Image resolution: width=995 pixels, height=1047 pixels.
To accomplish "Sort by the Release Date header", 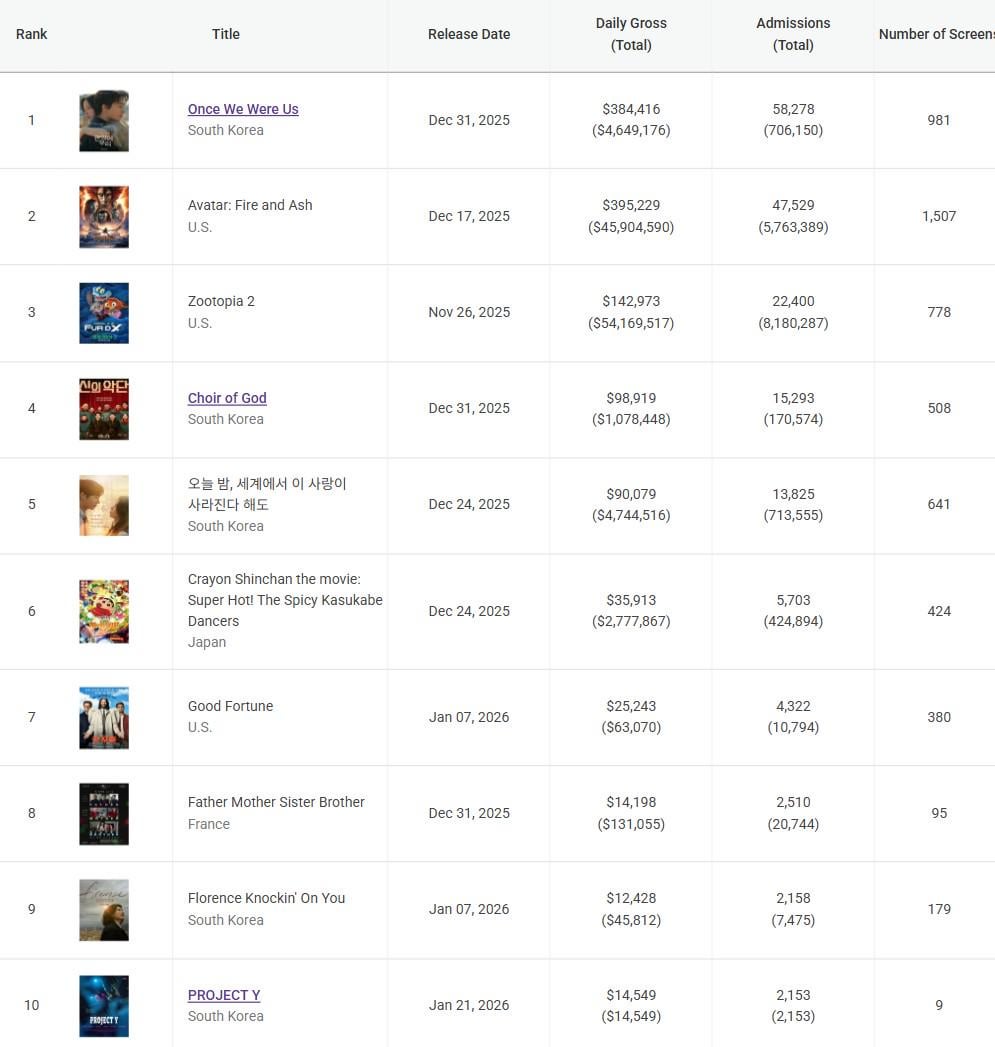I will pyautogui.click(x=469, y=34).
